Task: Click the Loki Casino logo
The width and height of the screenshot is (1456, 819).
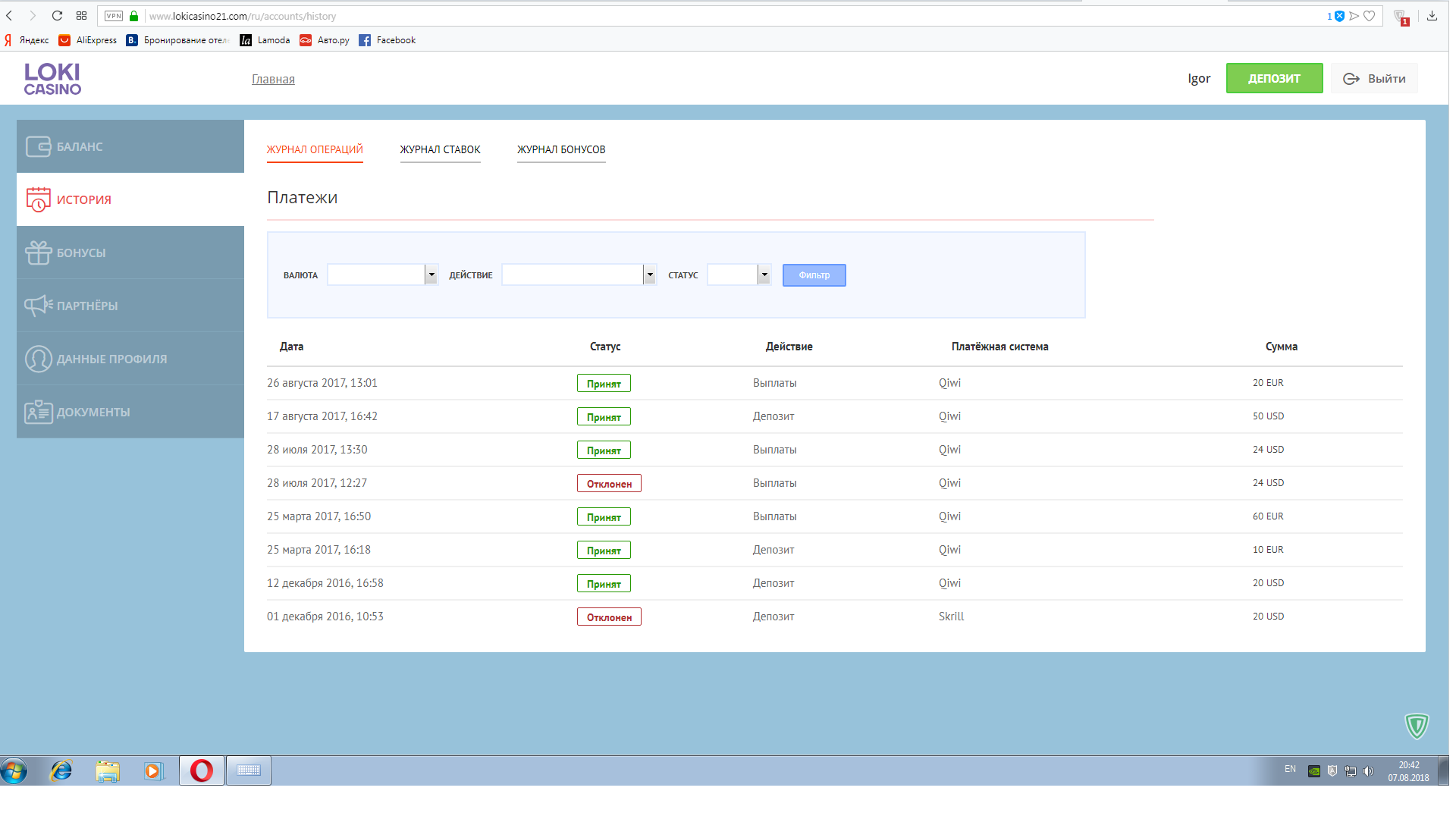Action: click(x=52, y=79)
